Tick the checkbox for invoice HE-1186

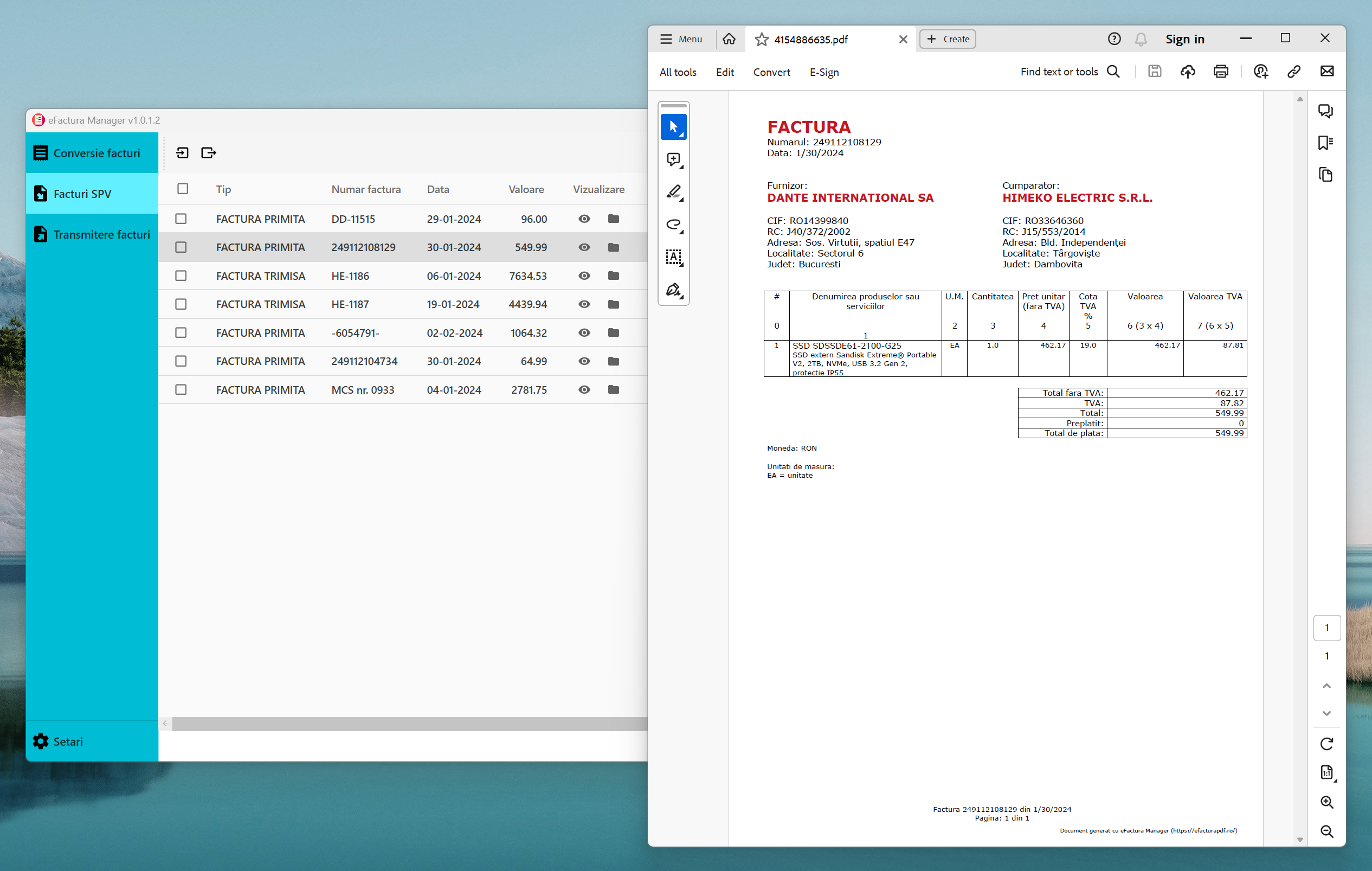181,276
